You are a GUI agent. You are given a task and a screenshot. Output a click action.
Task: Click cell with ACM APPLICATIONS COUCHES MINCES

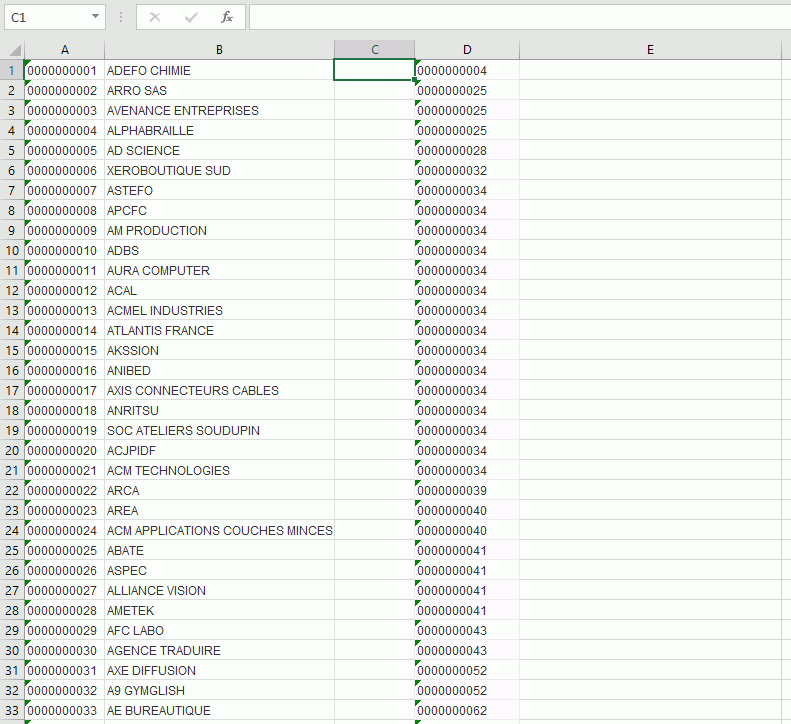pyautogui.click(x=219, y=530)
